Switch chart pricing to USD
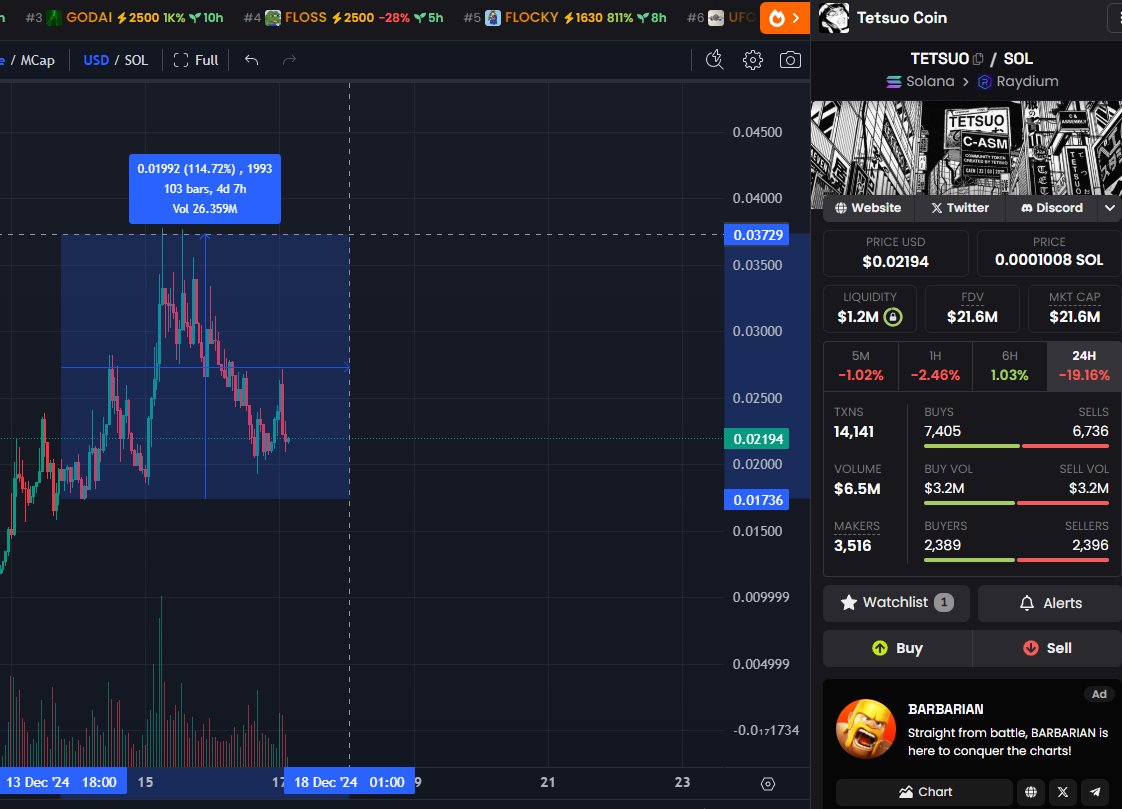 [x=96, y=60]
